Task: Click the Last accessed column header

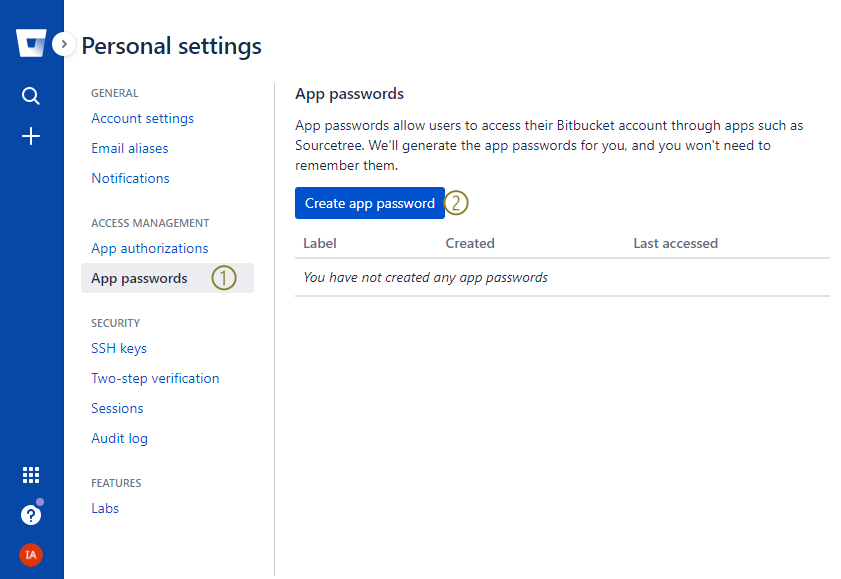Action: pyautogui.click(x=675, y=243)
